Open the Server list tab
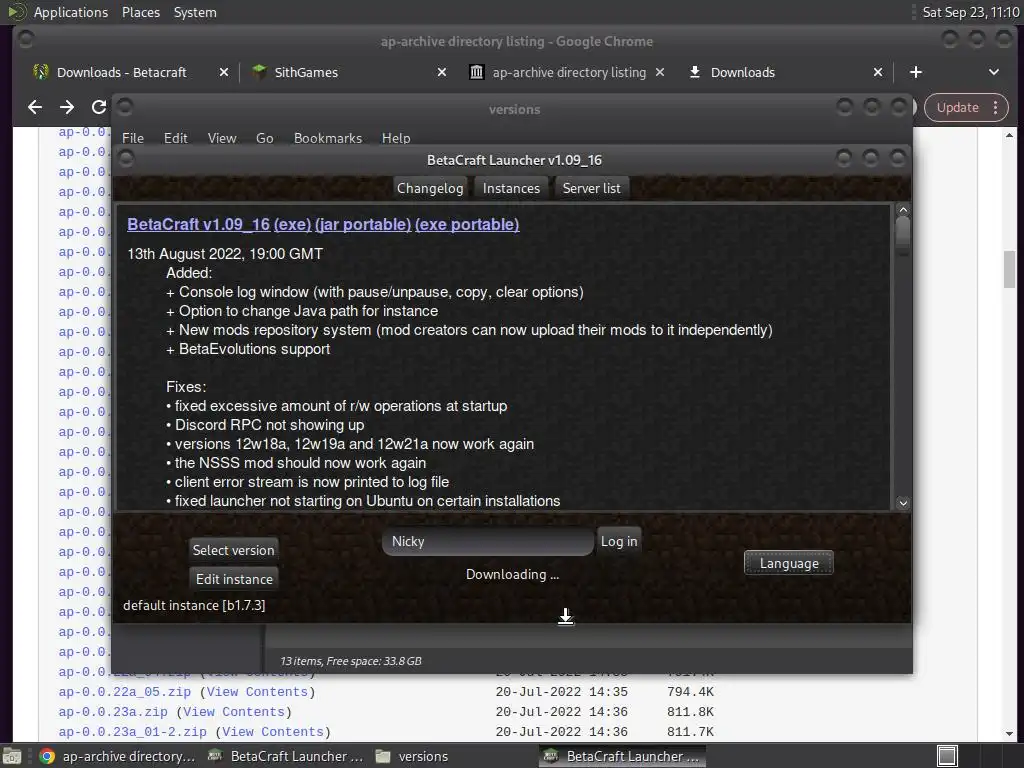The height and width of the screenshot is (768, 1024). (x=592, y=188)
